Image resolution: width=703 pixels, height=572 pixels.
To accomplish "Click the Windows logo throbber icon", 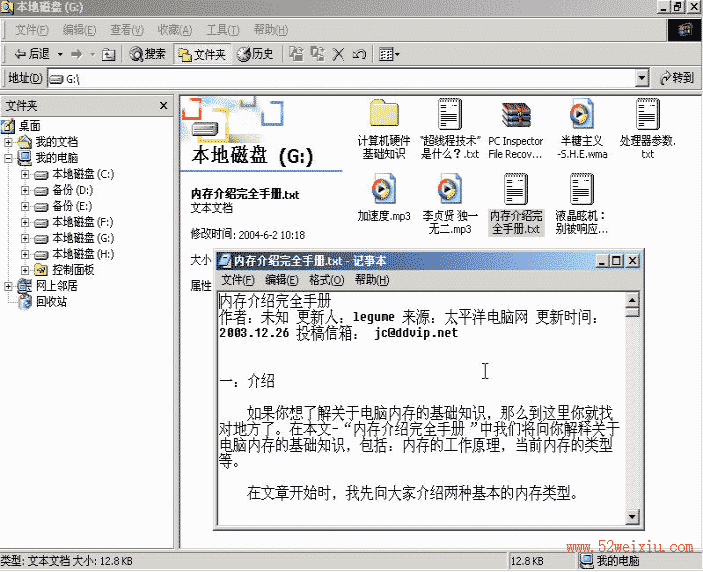I will coord(684,30).
